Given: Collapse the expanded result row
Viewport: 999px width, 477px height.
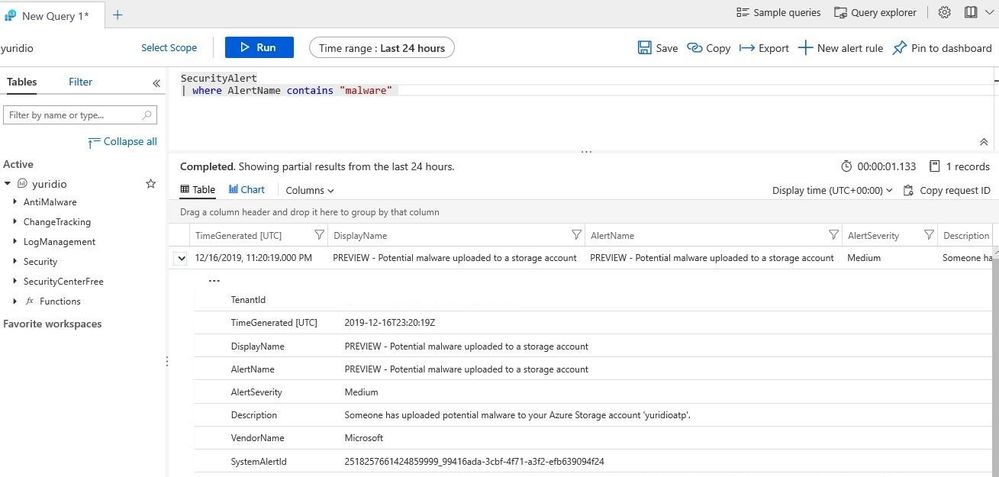Looking at the screenshot, I should click(x=182, y=258).
